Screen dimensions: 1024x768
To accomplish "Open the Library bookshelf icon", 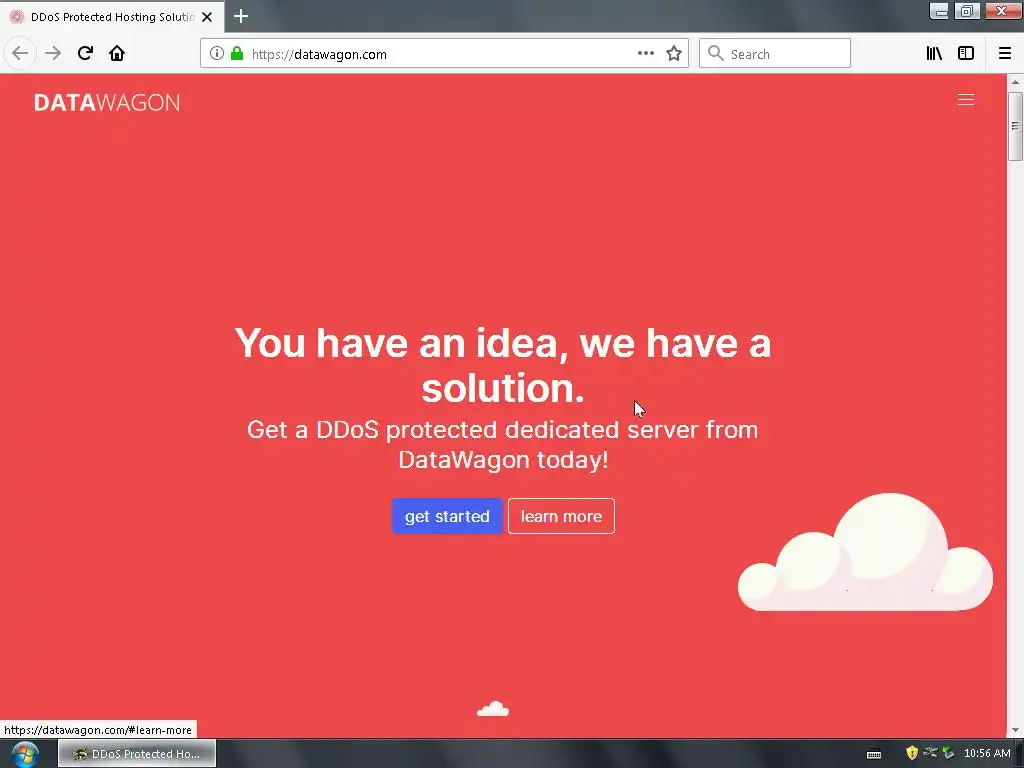I will [934, 54].
